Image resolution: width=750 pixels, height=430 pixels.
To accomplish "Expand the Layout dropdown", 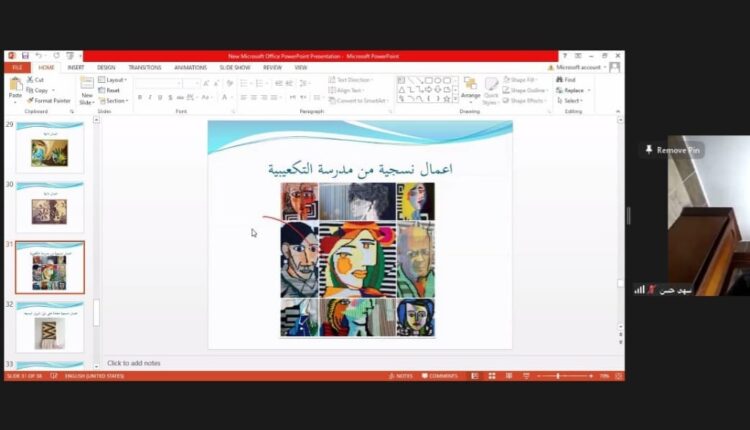I will point(115,80).
